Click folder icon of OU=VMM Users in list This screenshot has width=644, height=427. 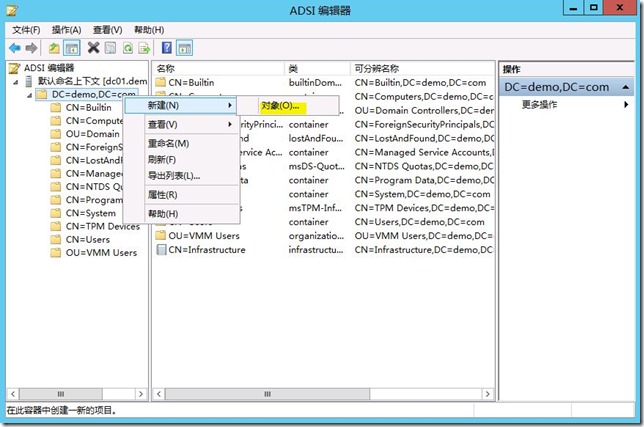(161, 236)
